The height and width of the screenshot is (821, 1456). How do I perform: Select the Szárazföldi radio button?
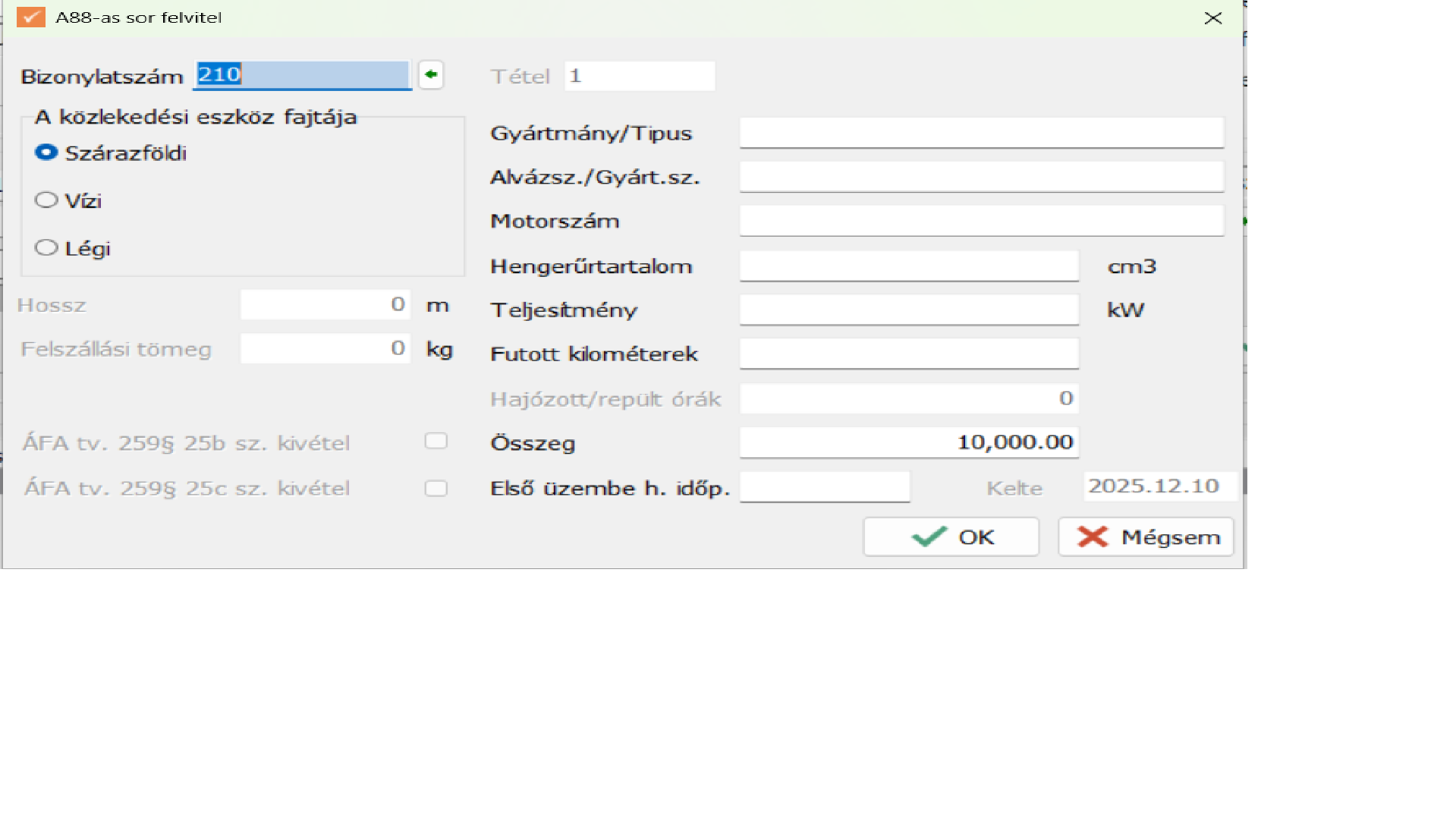pyautogui.click(x=46, y=153)
